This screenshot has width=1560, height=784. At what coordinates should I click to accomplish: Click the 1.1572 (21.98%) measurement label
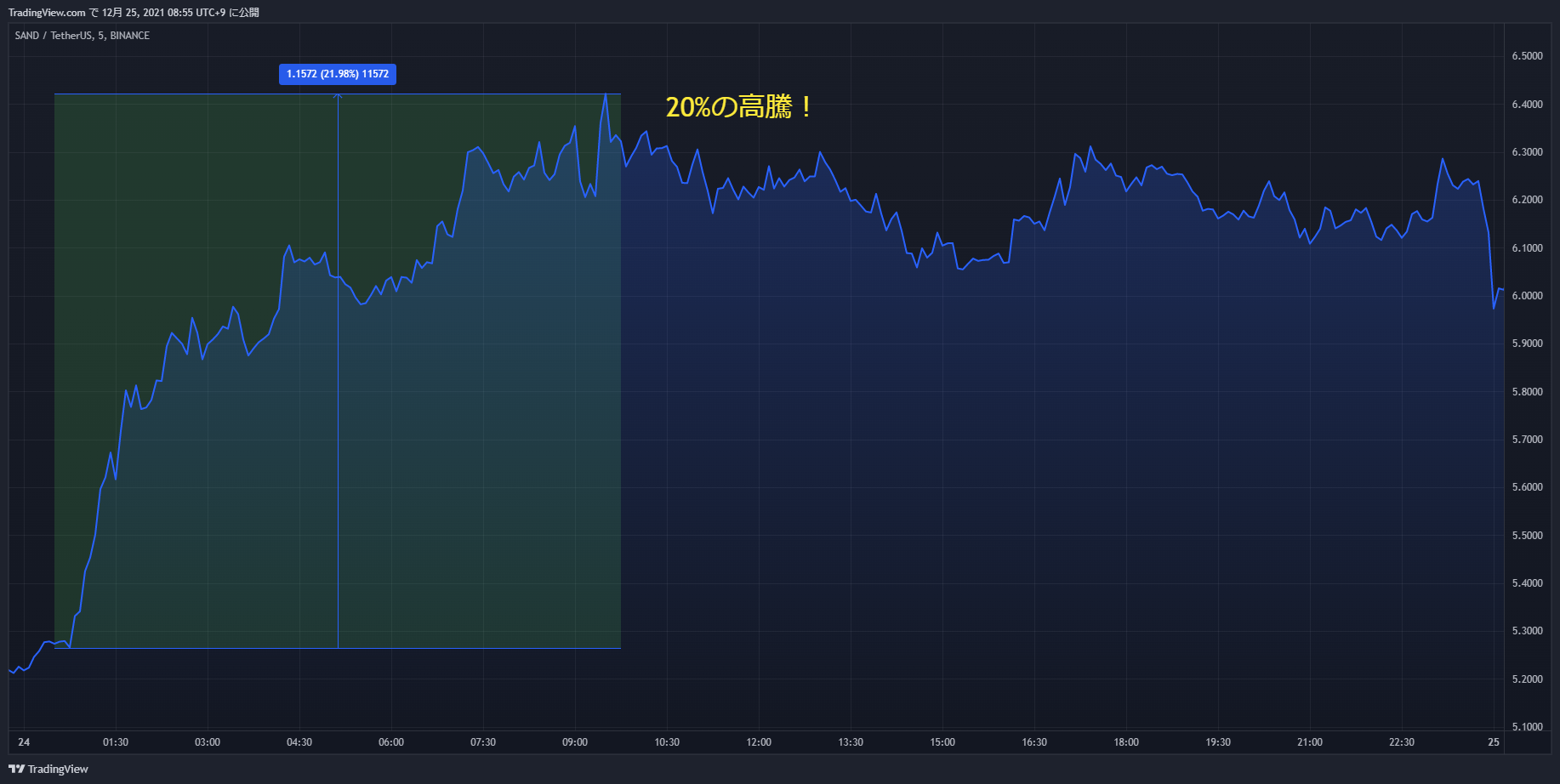tap(338, 74)
